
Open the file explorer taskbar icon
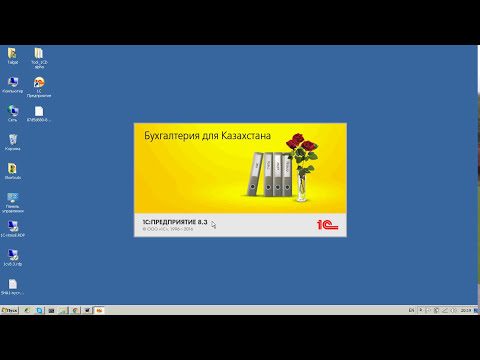tap(63, 310)
